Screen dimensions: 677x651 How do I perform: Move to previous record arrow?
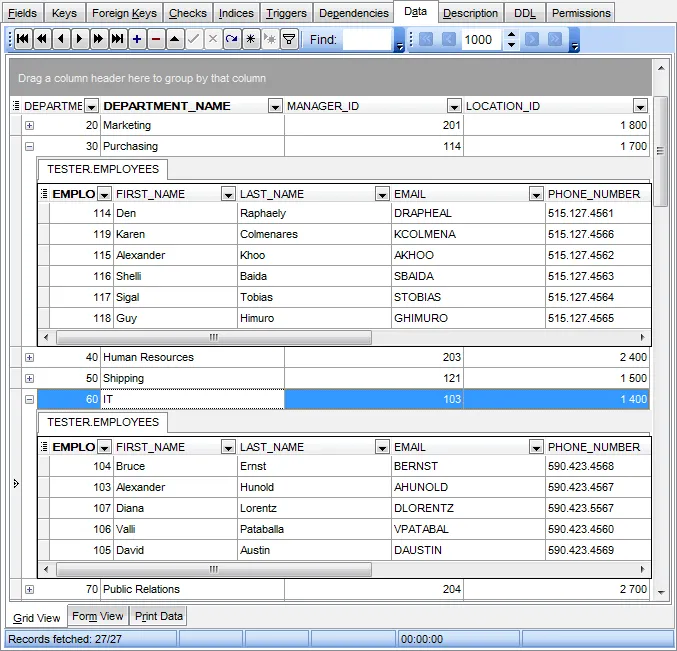pyautogui.click(x=61, y=39)
